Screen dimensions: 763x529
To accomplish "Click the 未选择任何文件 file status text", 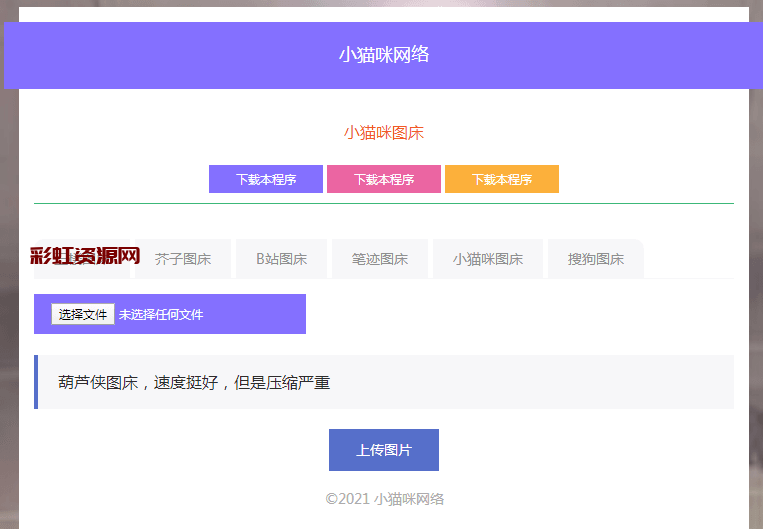I will 161,314.
